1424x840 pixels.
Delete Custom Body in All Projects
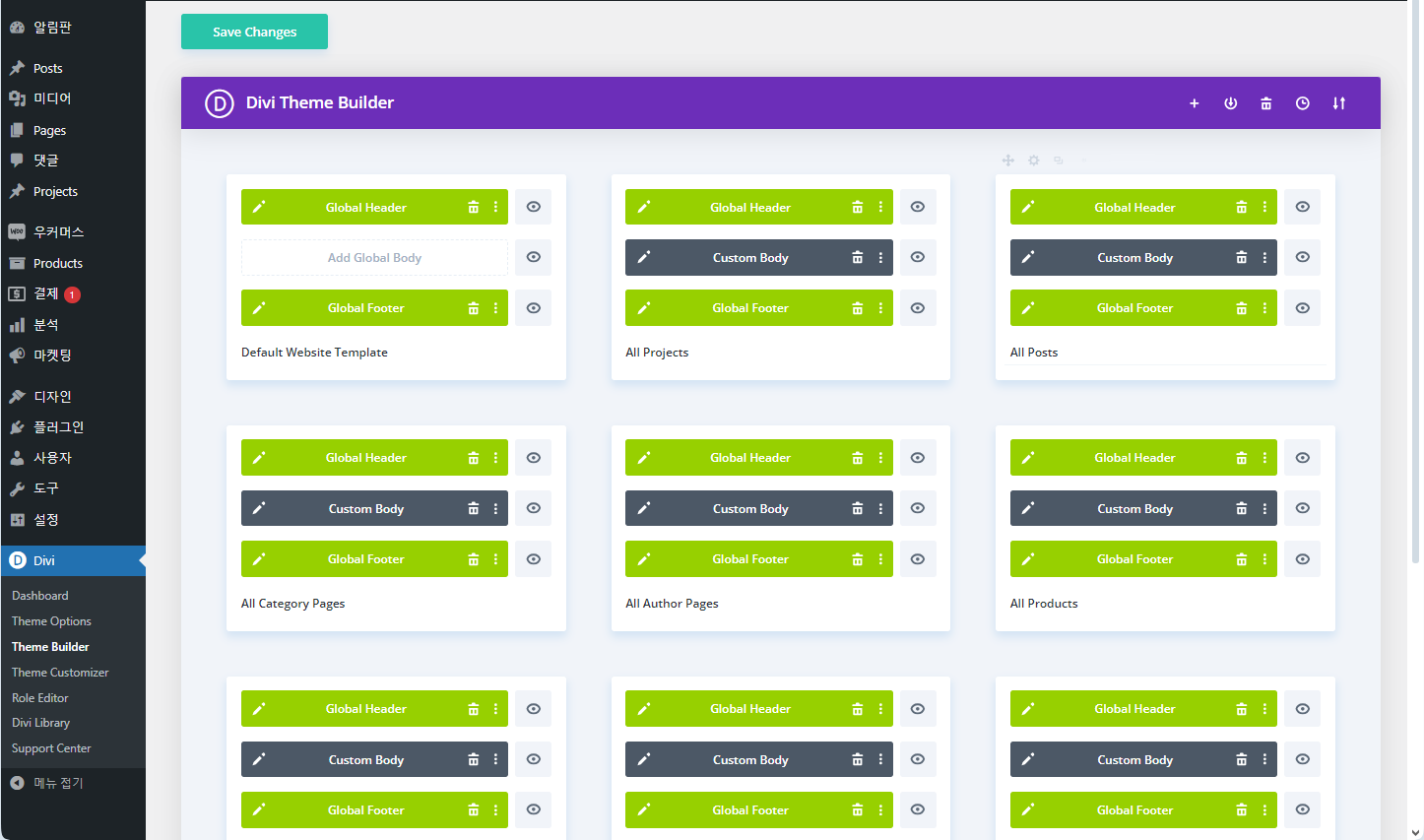(x=857, y=258)
